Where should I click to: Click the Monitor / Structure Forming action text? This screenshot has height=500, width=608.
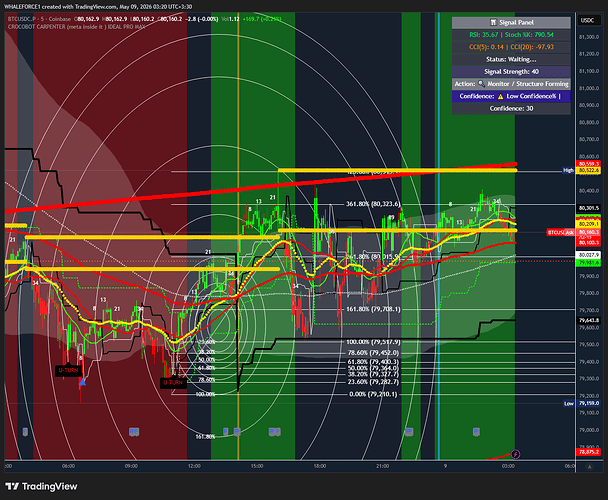pyautogui.click(x=528, y=84)
